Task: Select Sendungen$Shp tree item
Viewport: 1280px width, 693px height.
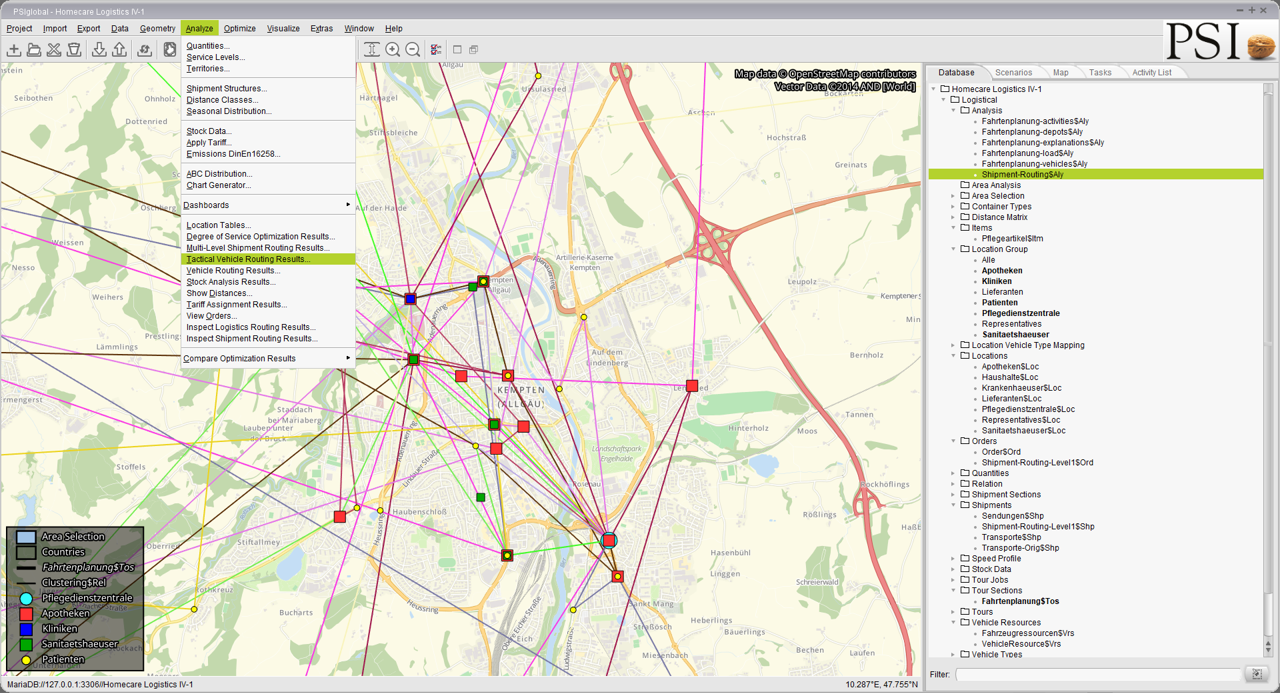Action: pyautogui.click(x=1011, y=516)
